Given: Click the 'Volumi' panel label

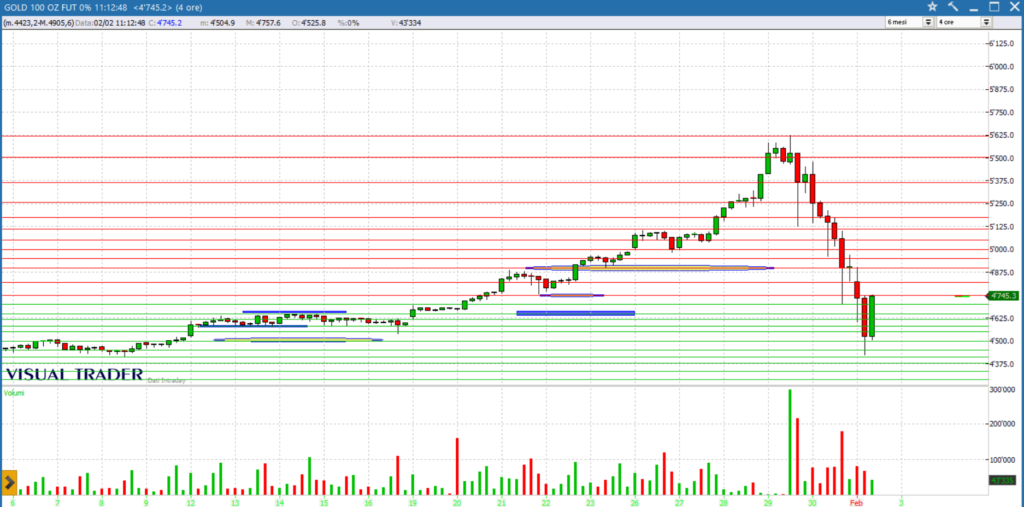Looking at the screenshot, I should 14,393.
